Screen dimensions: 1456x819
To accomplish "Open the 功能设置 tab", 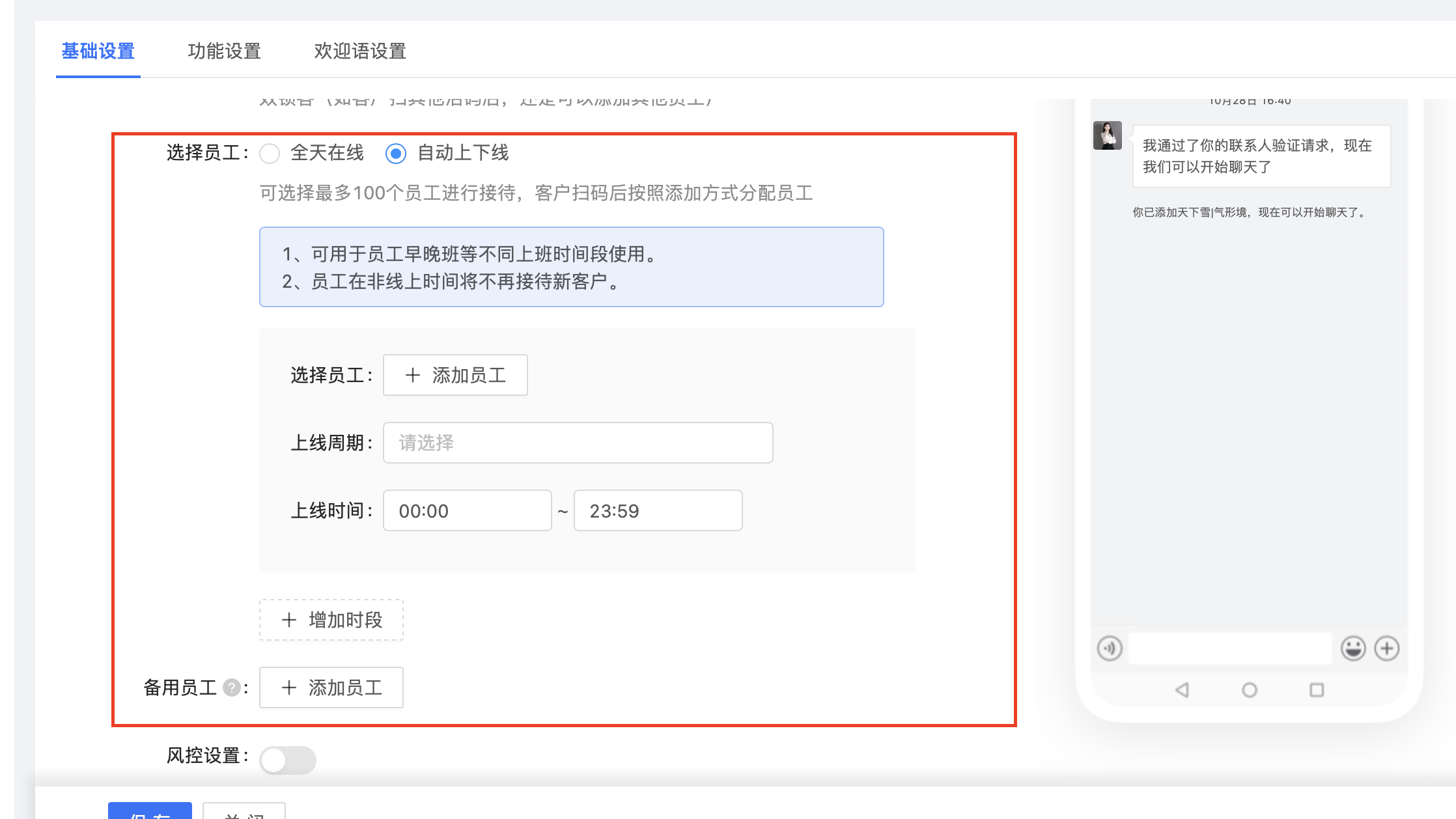I will click(224, 51).
